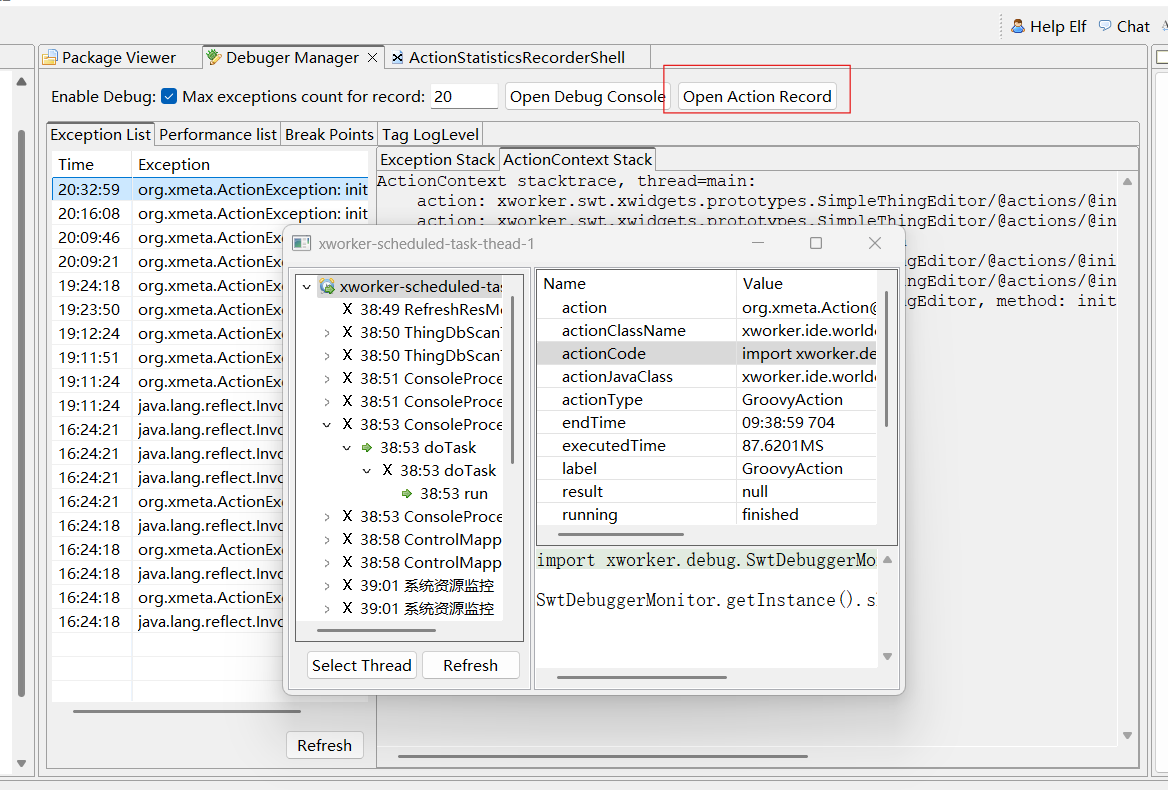Select the executedTime property row
This screenshot has height=790, width=1168.
pos(707,446)
